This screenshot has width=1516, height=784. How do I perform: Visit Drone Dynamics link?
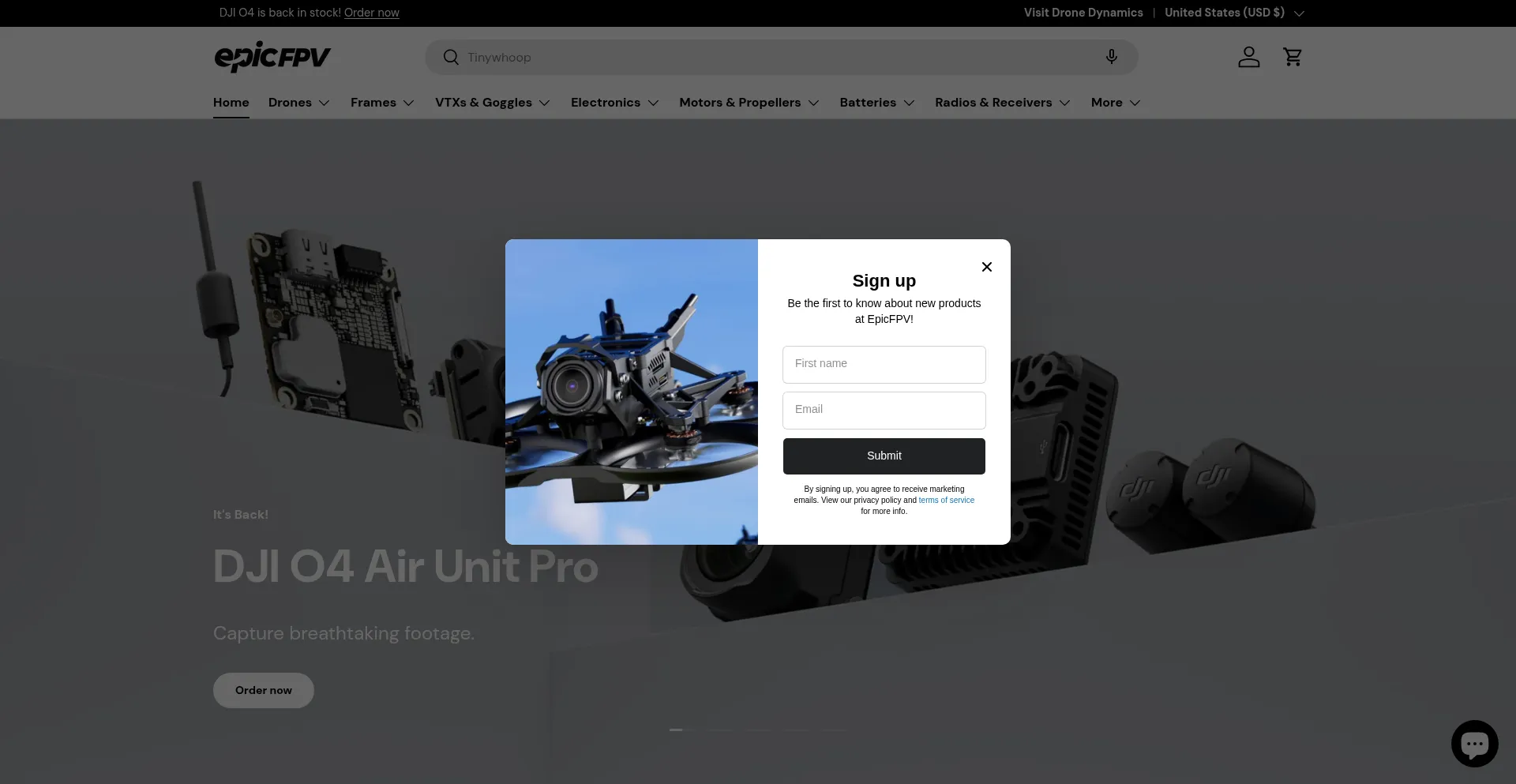click(1083, 13)
